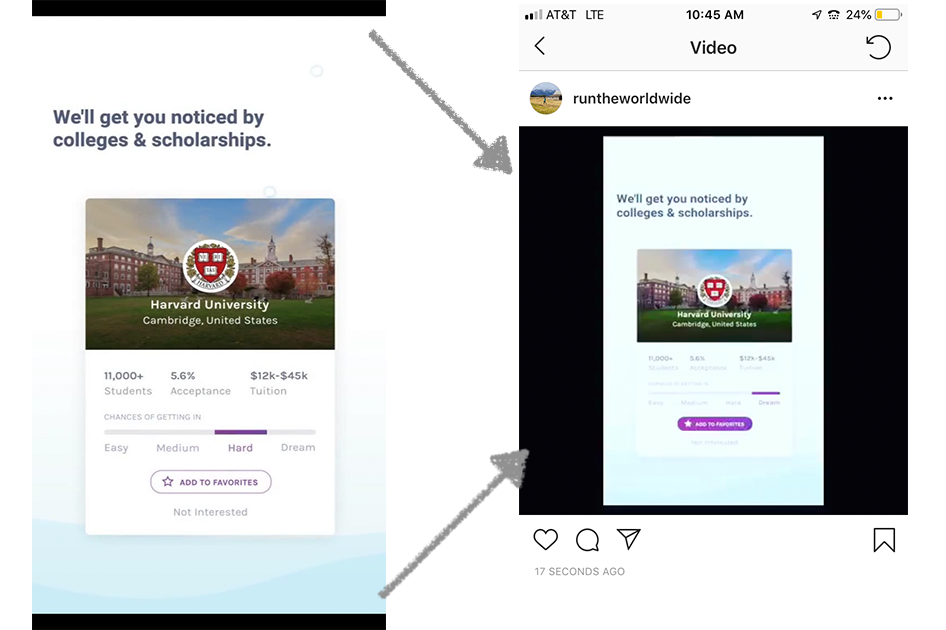946x630 pixels.
Task: Open the runtheworldwide username link
Action: [x=632, y=98]
